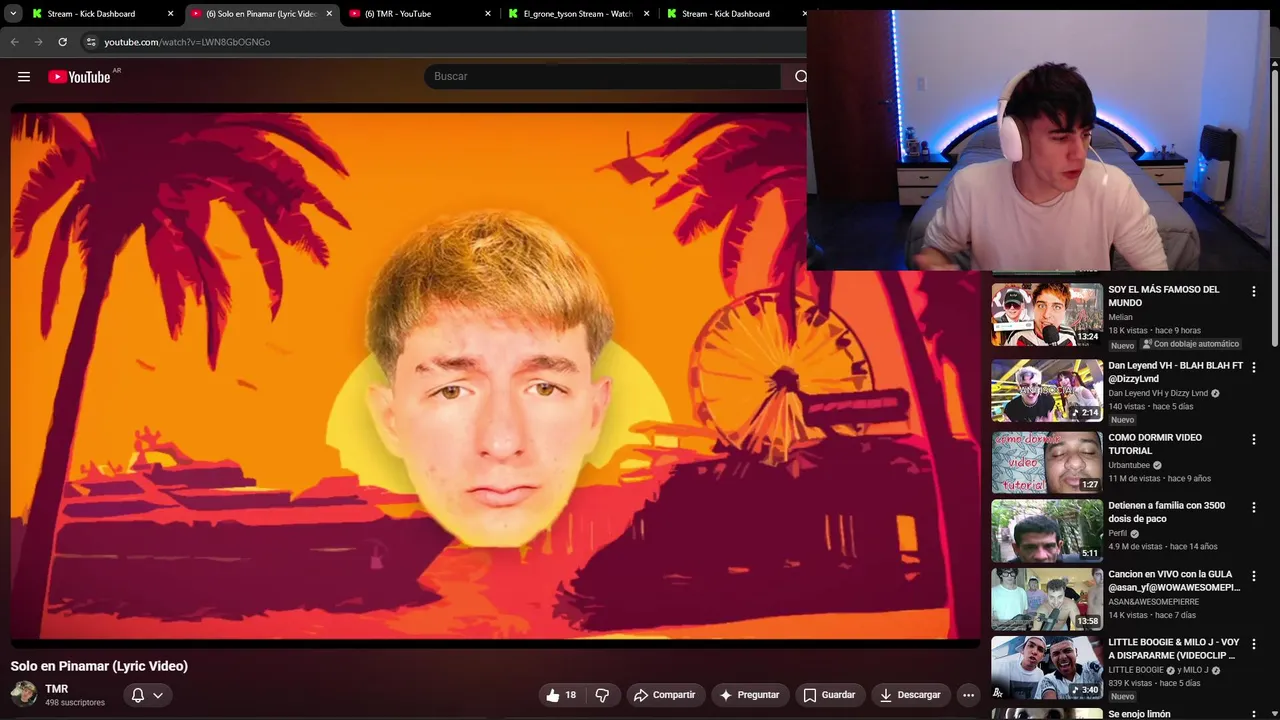This screenshot has height=720, width=1280.
Task: Open options menu for COMO DORMIR video
Action: tap(1253, 439)
